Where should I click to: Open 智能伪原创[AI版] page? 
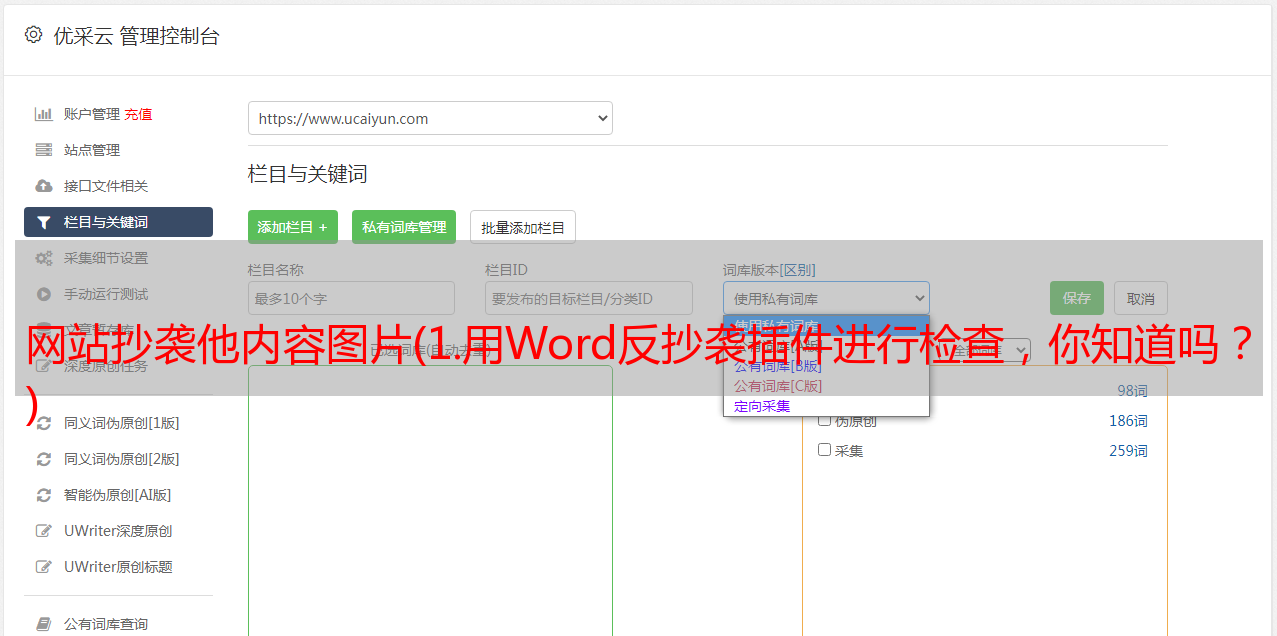point(118,495)
